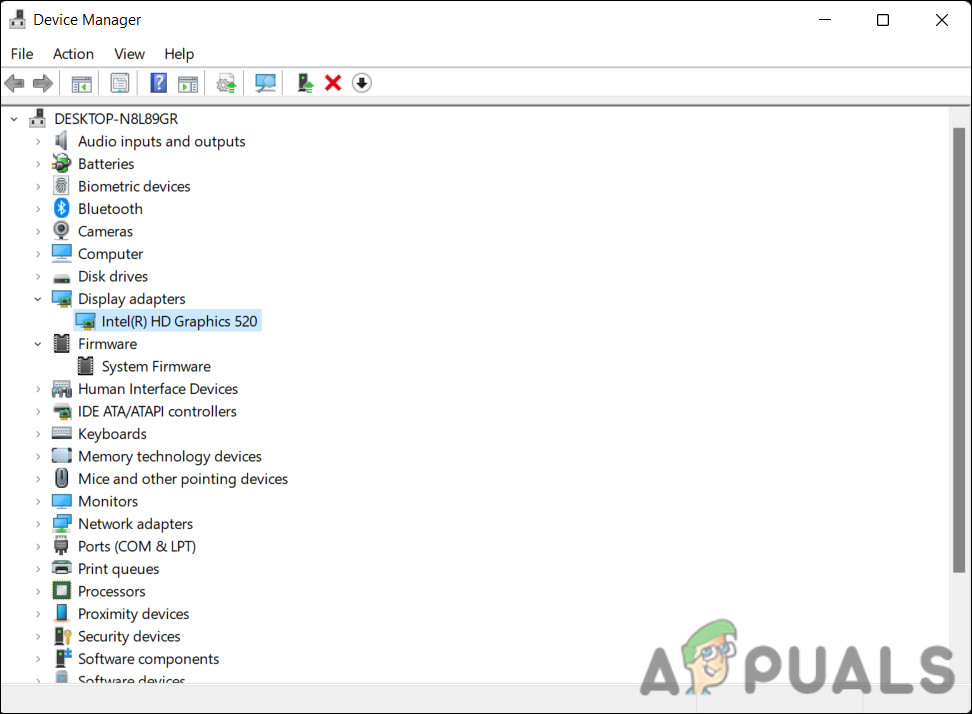Click the Enable device toolbar icon
The image size is (972, 714).
coord(305,83)
